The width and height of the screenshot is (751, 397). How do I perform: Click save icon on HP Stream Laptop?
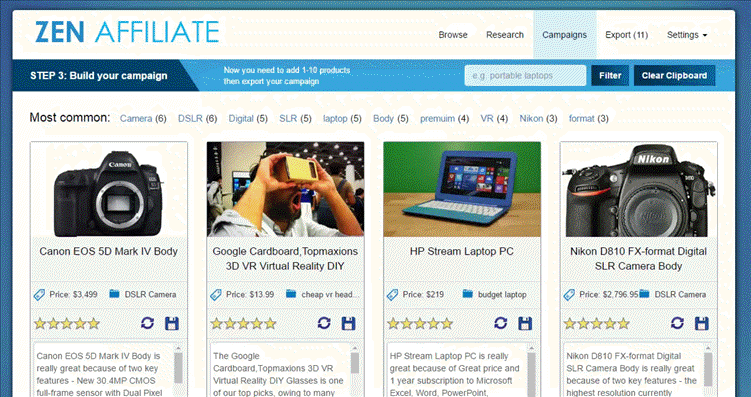coord(525,323)
